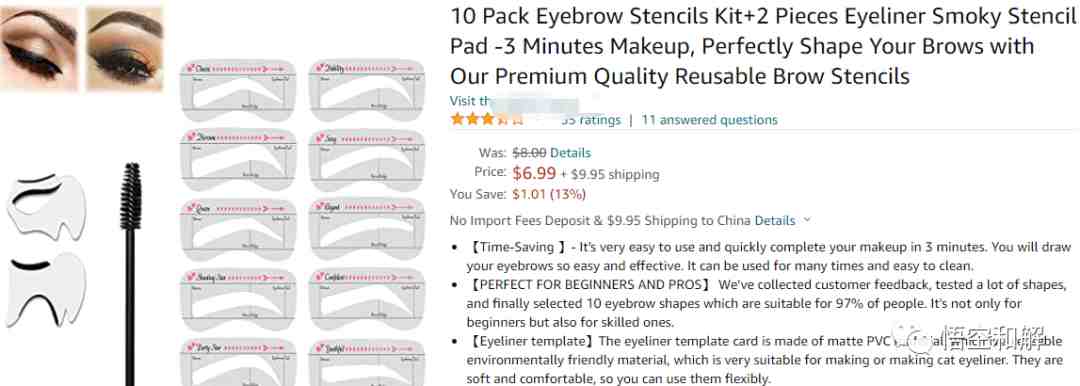The height and width of the screenshot is (386, 1080).
Task: Click the third-row right eyebrow stencil
Action: coord(367,230)
